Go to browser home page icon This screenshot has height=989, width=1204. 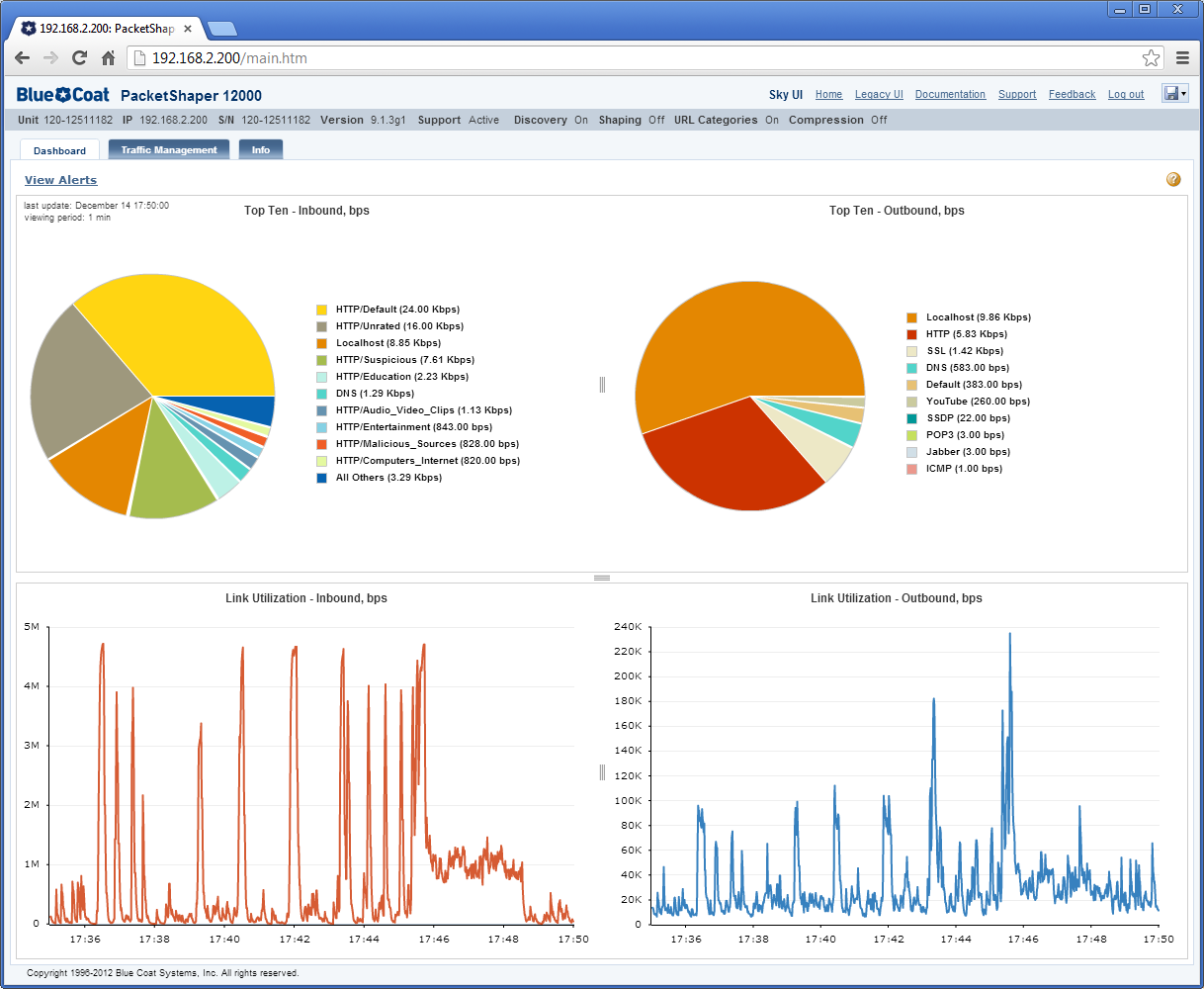[x=109, y=58]
